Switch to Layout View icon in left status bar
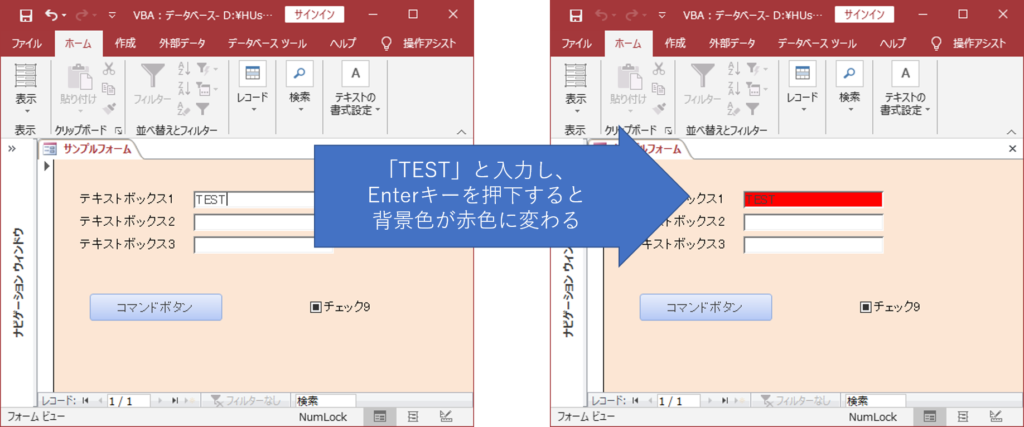Viewport: 1024px width, 427px height. pyautogui.click(x=413, y=417)
